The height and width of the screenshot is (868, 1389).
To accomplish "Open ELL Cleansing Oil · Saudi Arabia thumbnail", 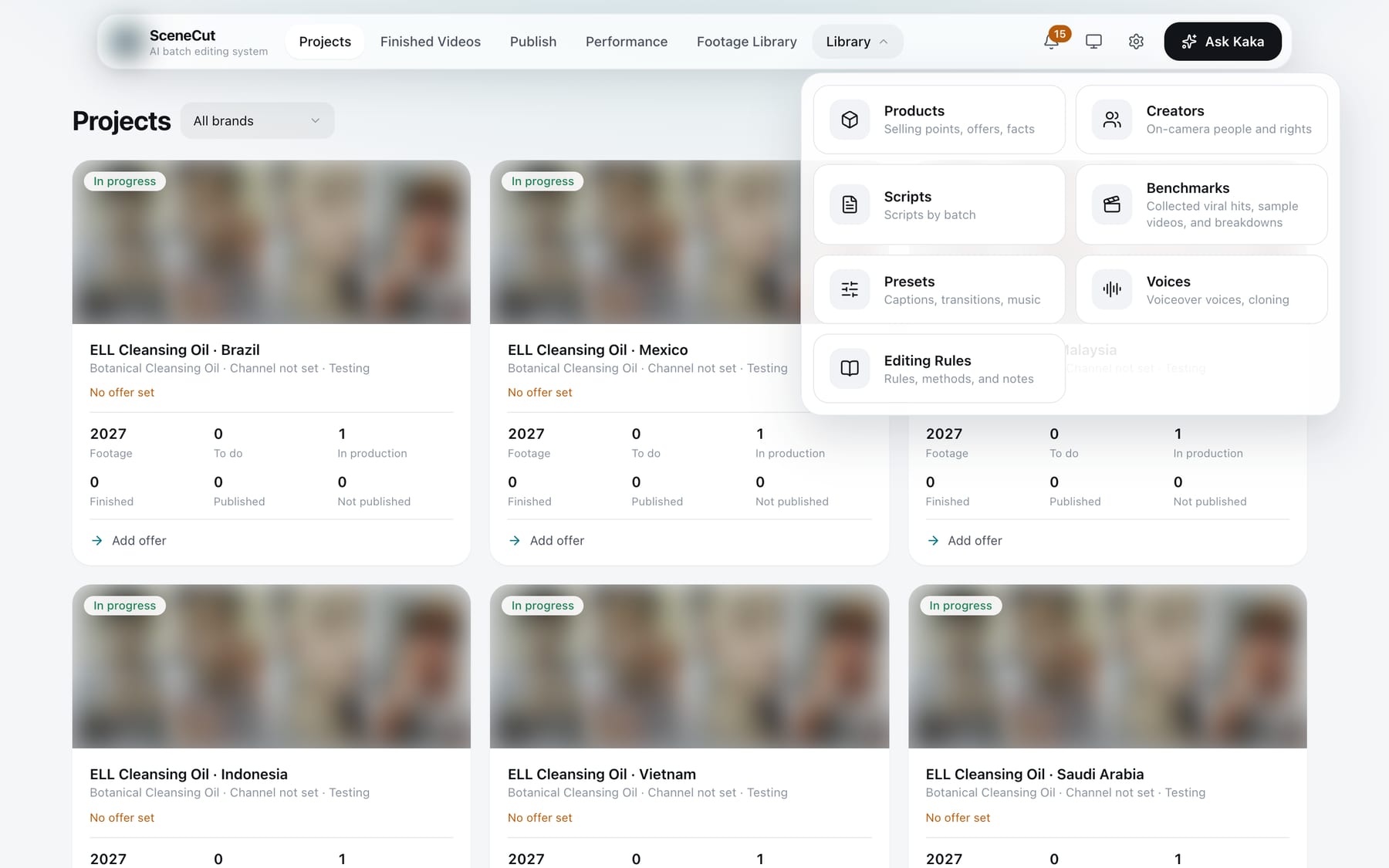I will pos(1107,667).
